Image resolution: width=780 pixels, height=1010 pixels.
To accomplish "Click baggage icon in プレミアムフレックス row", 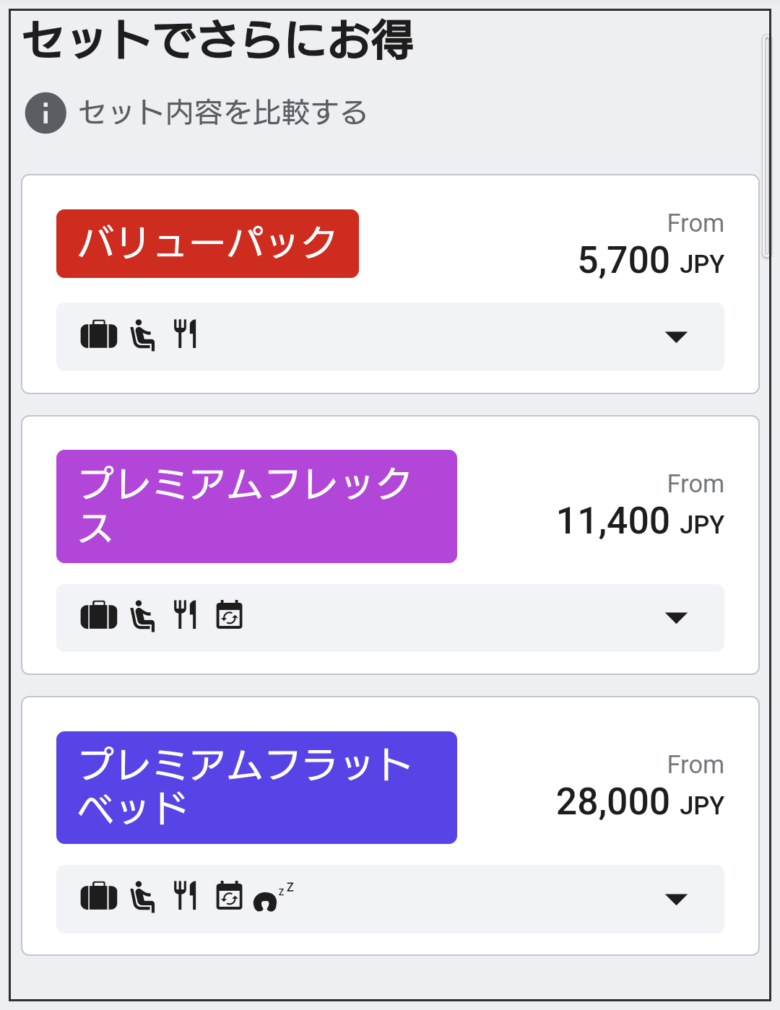I will coord(99,615).
